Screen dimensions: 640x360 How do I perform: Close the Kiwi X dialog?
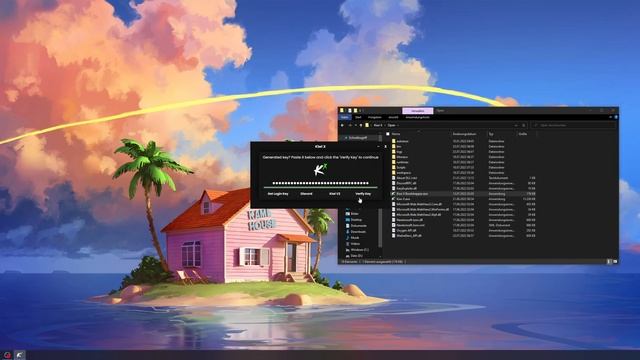click(x=386, y=147)
